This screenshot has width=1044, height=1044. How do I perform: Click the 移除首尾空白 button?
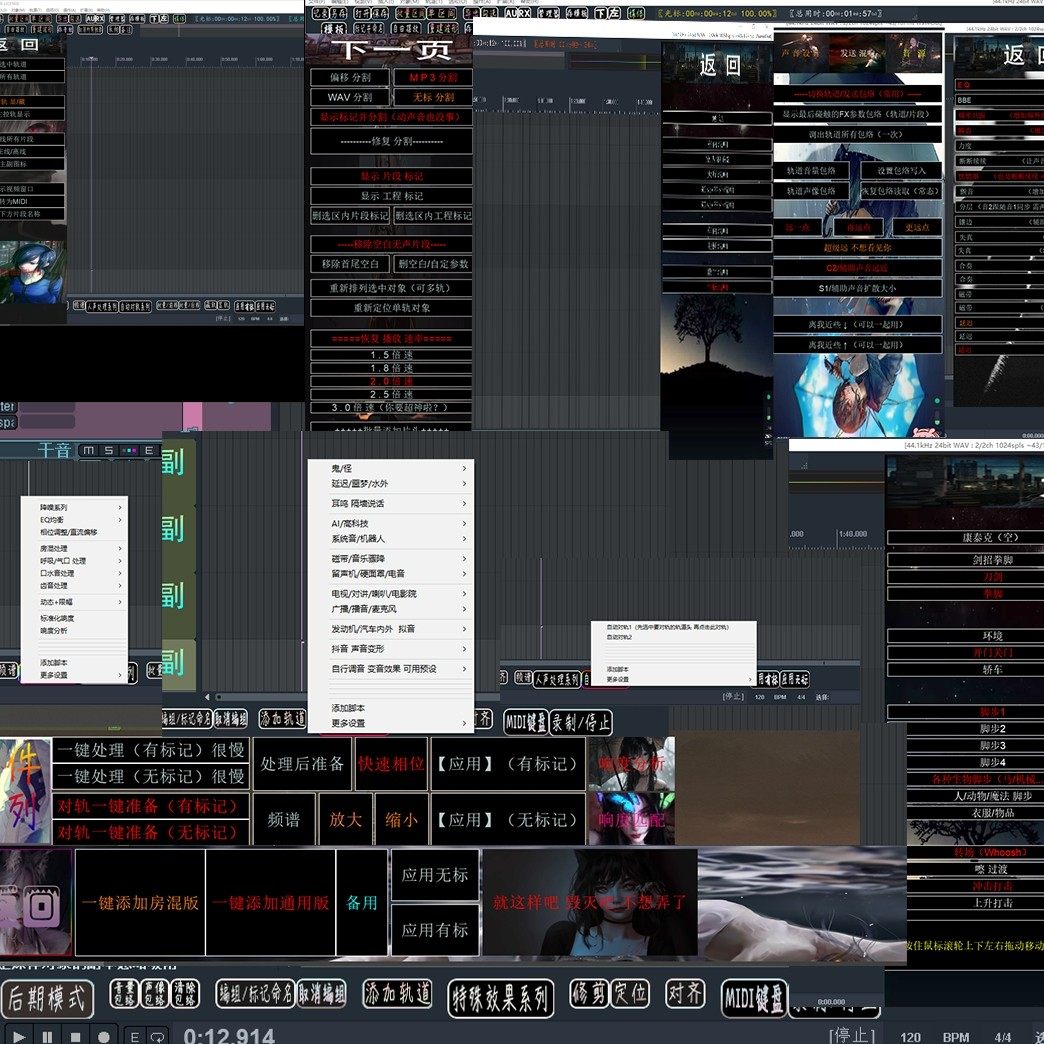coord(350,264)
